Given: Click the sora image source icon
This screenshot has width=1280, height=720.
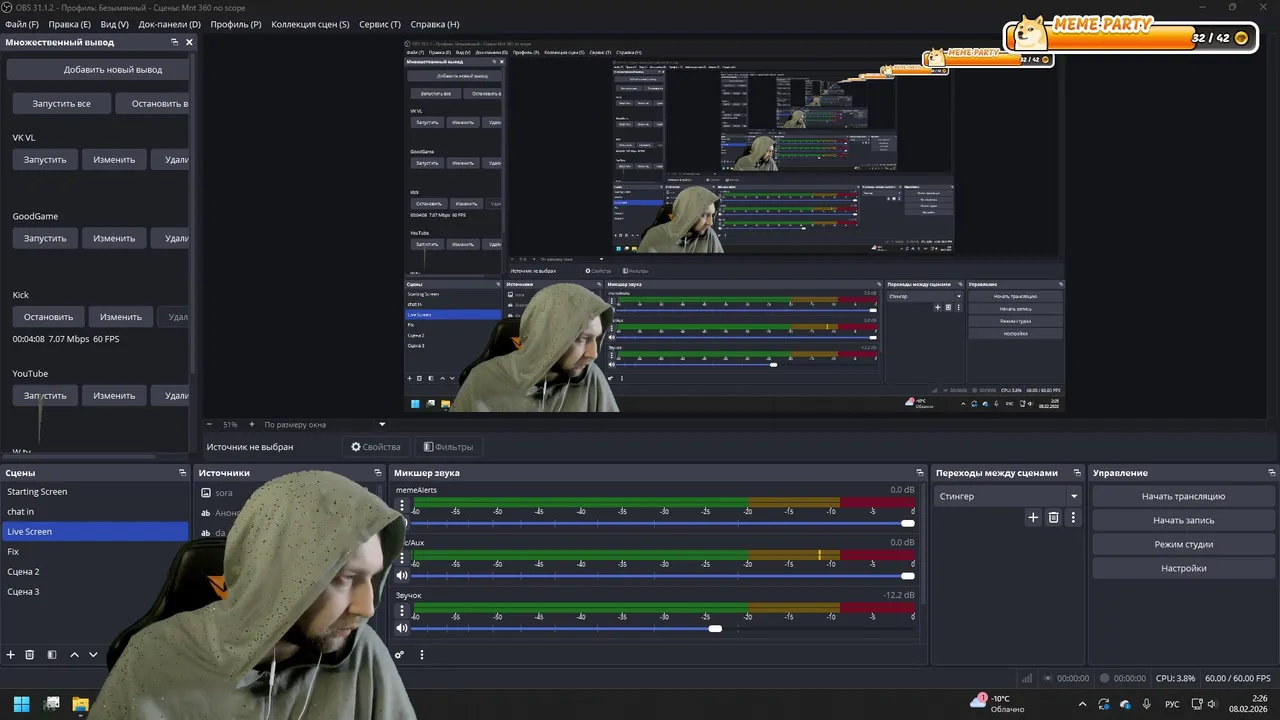Looking at the screenshot, I should point(206,493).
